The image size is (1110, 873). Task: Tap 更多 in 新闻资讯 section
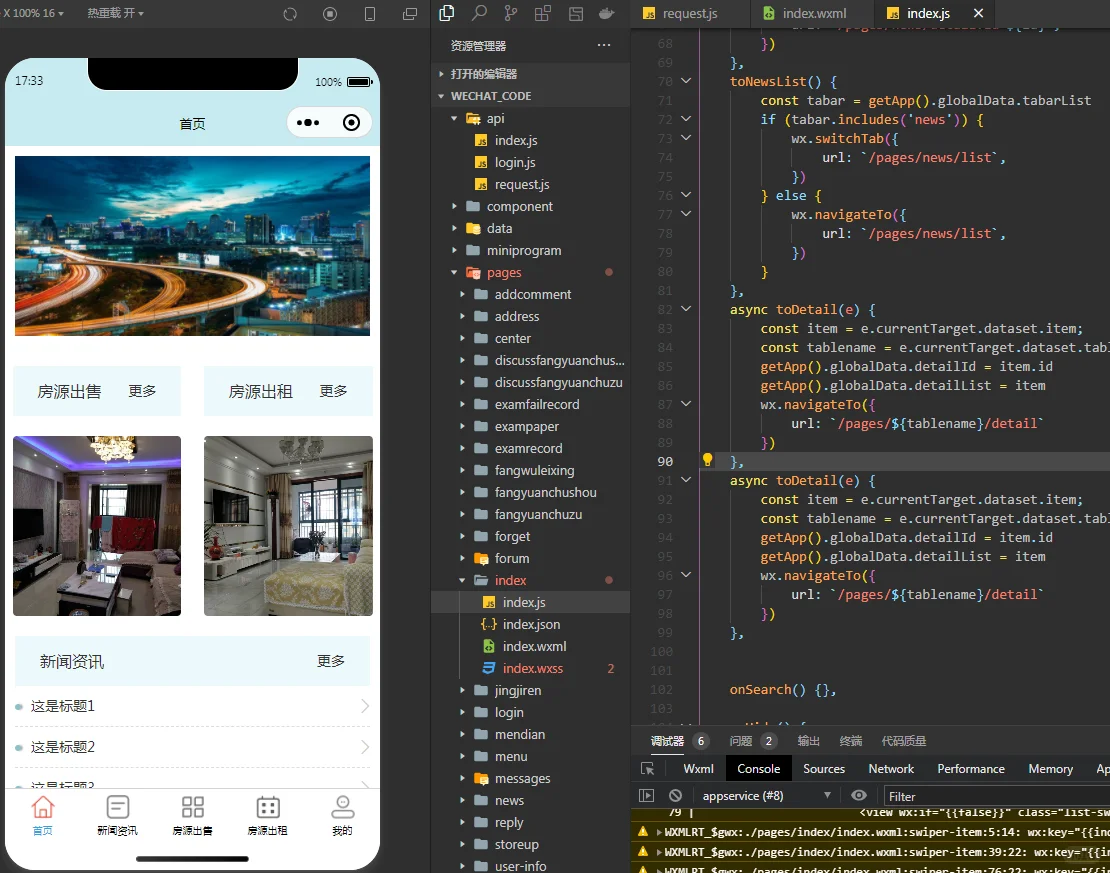point(331,661)
